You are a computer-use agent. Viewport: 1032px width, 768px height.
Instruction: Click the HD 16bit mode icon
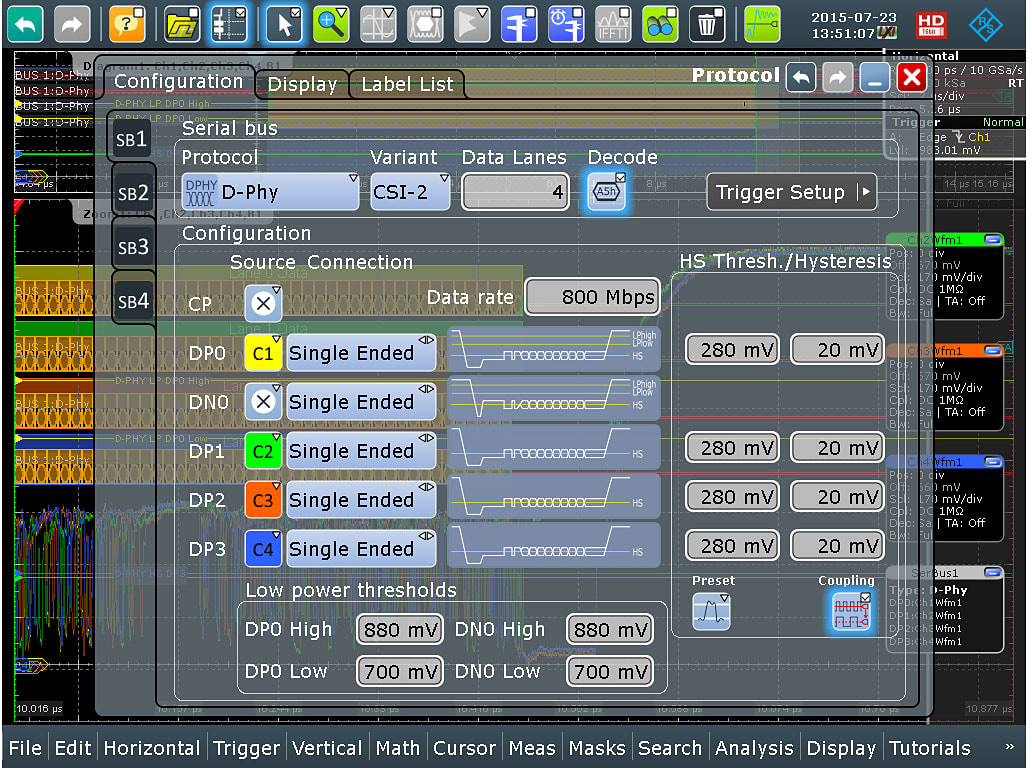point(931,25)
